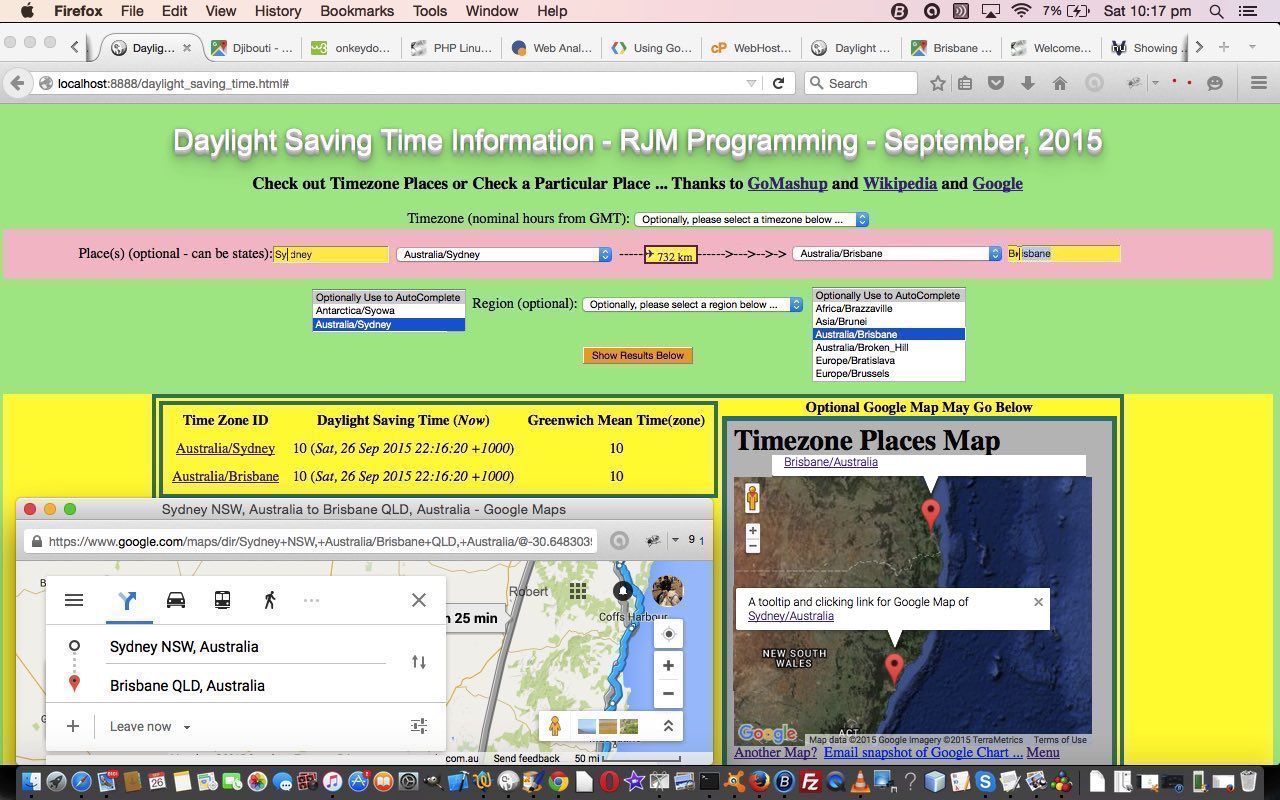Click the red marker near Sydney
The height and width of the screenshot is (800, 1280).
click(895, 668)
